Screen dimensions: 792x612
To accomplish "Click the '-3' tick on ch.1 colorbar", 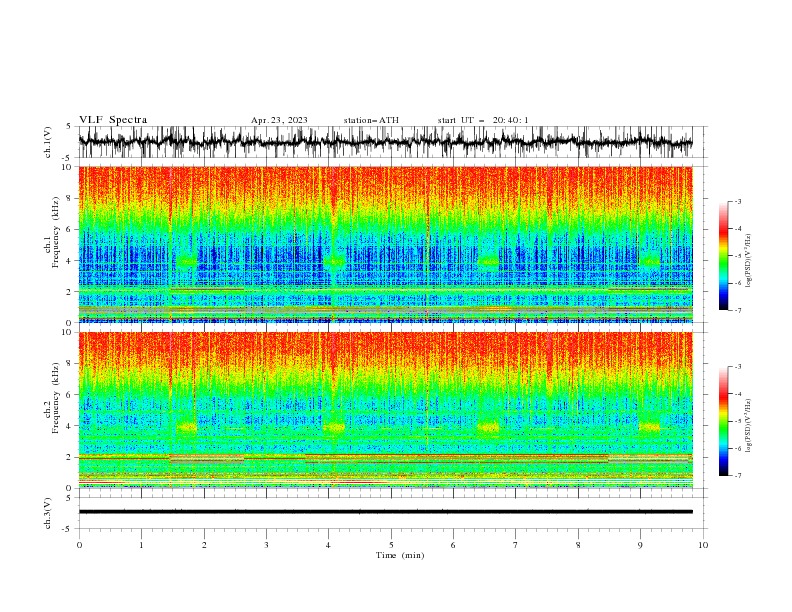I will [x=737, y=201].
